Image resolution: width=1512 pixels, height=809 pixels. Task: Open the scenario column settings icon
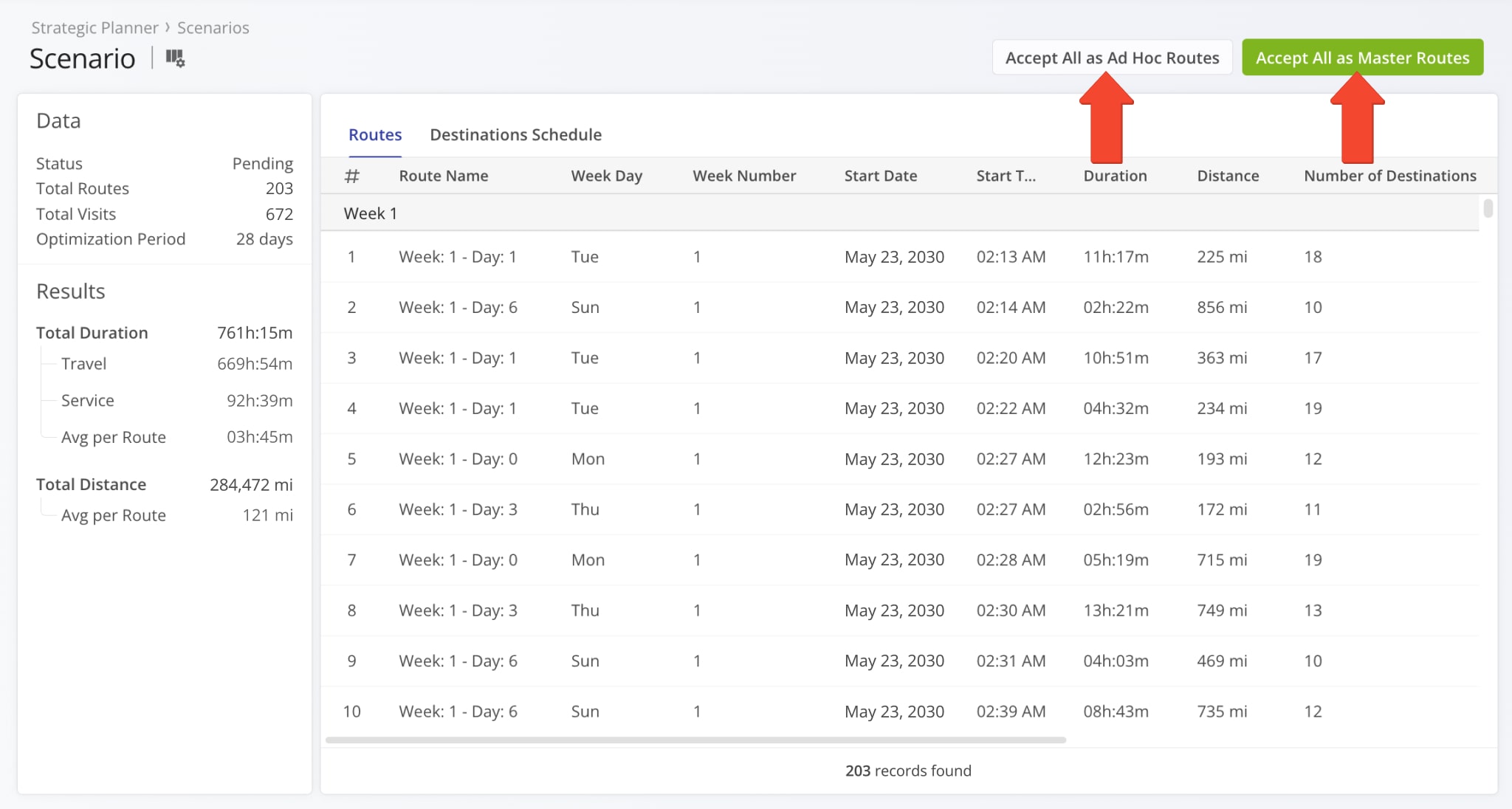(175, 58)
